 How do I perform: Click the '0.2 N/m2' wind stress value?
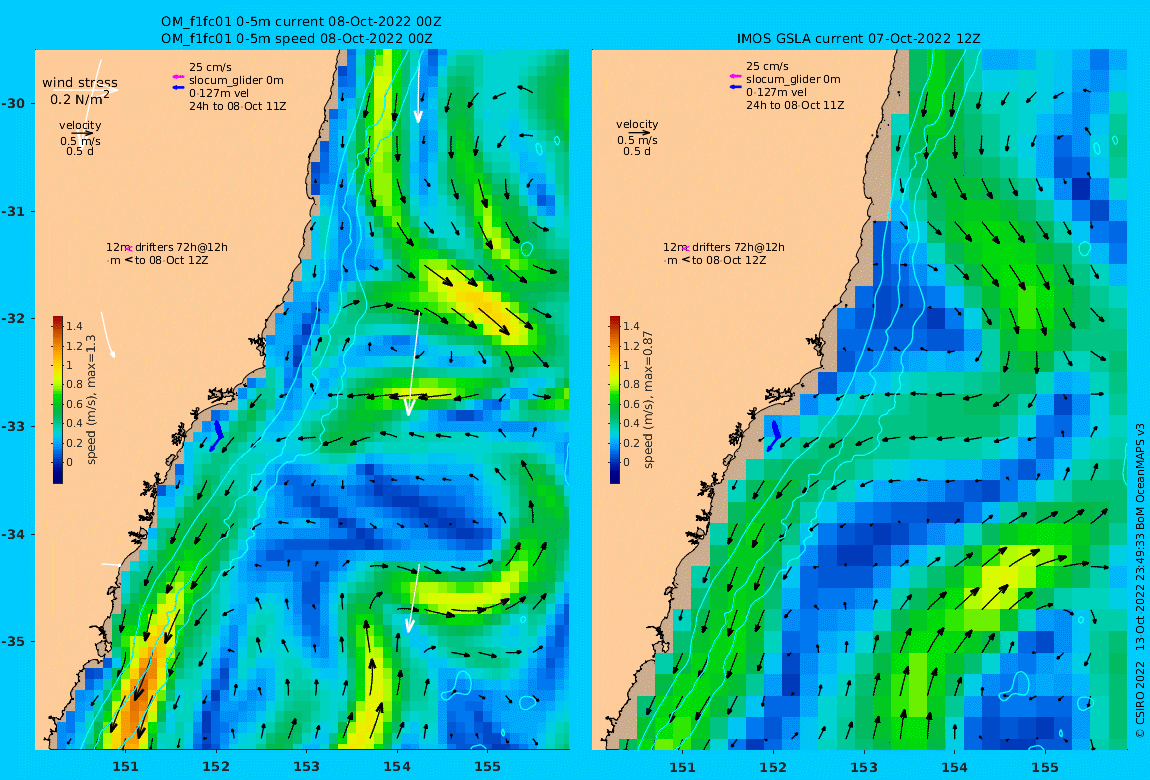80,98
